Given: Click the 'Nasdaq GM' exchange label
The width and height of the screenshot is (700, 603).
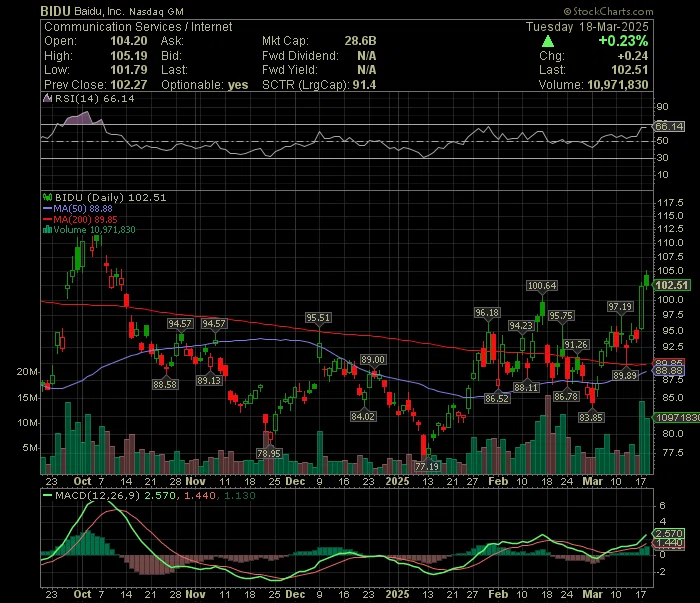Looking at the screenshot, I should pos(156,12).
